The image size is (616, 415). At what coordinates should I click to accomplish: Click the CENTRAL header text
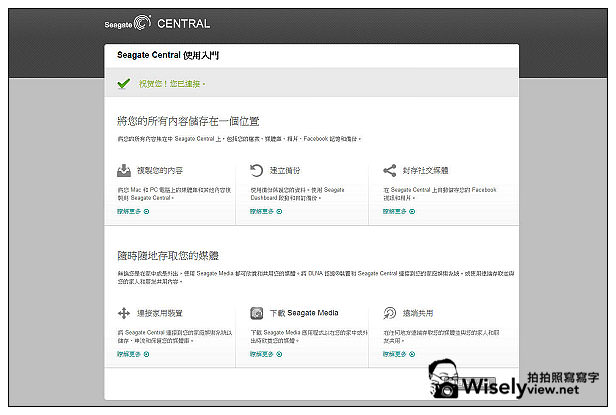(183, 24)
